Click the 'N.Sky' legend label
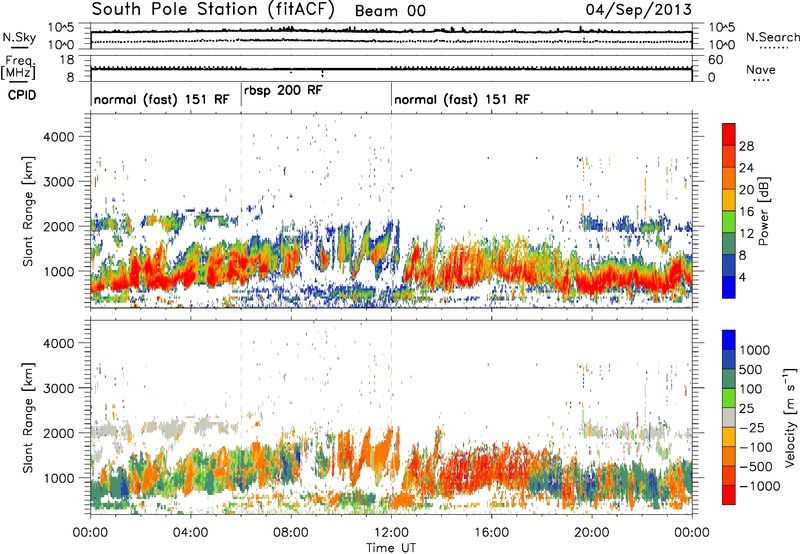The height and width of the screenshot is (554, 800). tap(19, 37)
